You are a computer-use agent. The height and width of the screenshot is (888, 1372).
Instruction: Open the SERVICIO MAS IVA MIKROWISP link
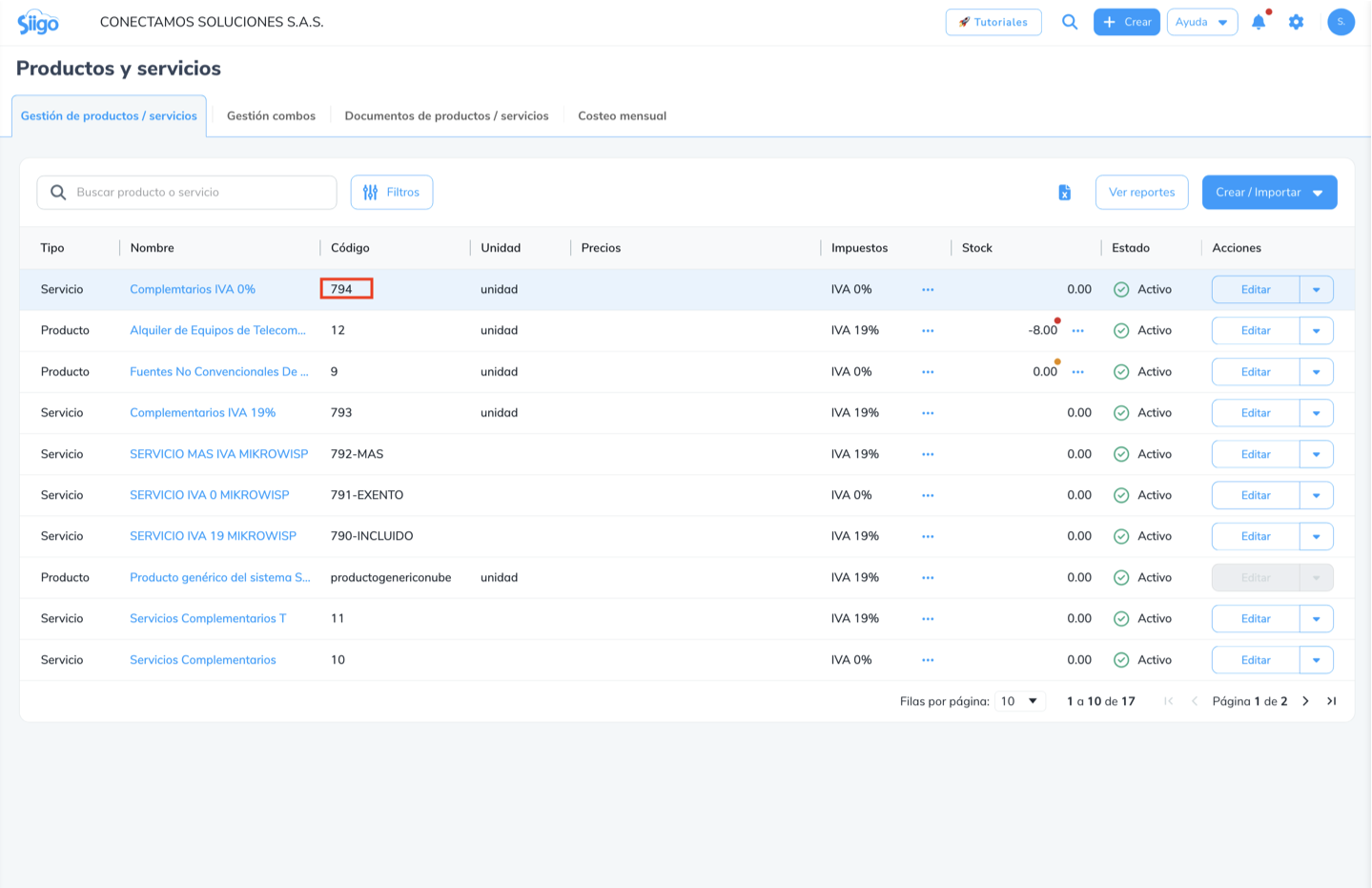219,454
